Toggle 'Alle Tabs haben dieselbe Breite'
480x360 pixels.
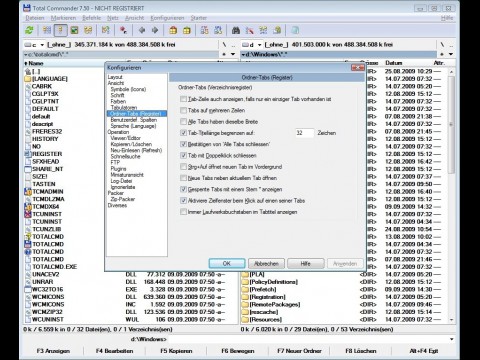pyautogui.click(x=183, y=122)
